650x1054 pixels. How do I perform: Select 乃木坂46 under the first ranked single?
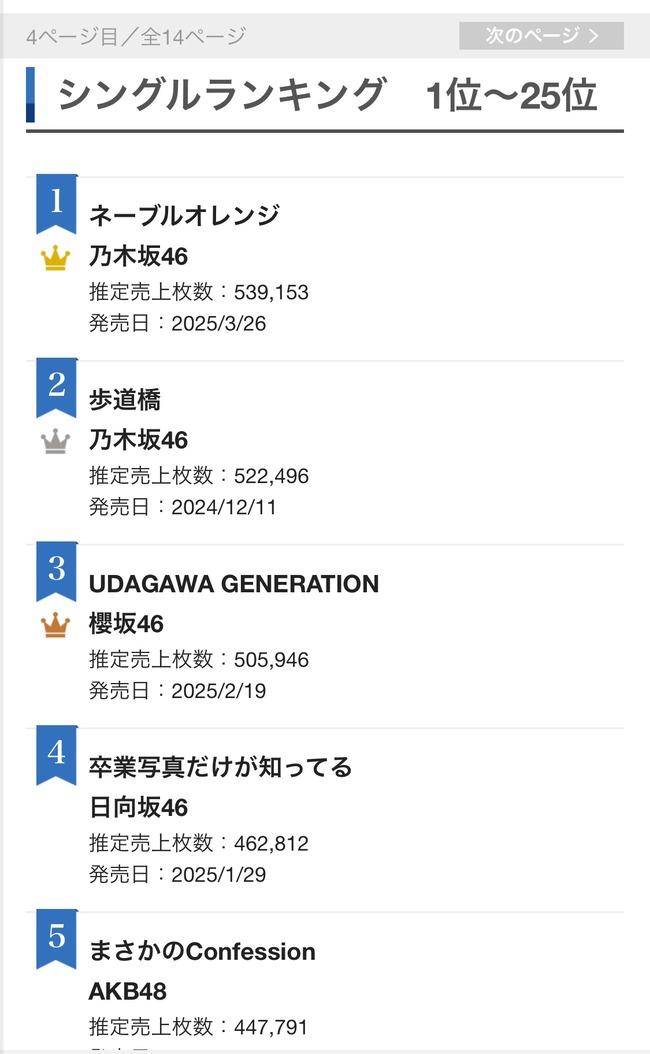click(x=138, y=256)
